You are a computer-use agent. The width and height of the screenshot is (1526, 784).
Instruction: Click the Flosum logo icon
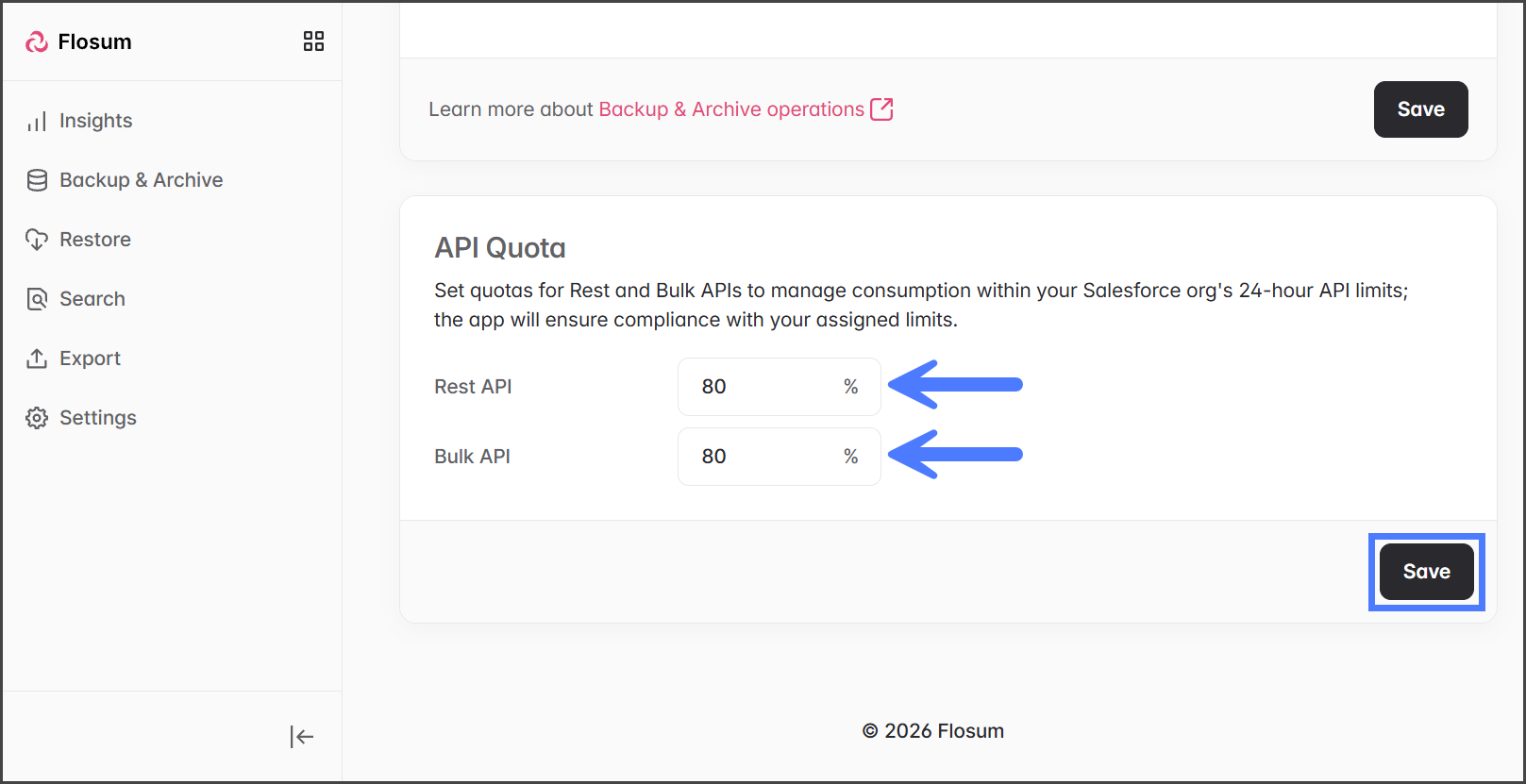click(37, 42)
